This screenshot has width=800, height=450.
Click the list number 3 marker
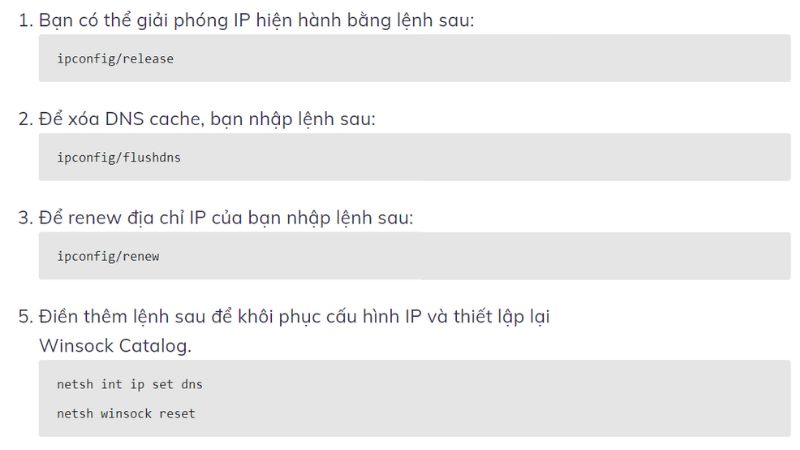pyautogui.click(x=25, y=217)
